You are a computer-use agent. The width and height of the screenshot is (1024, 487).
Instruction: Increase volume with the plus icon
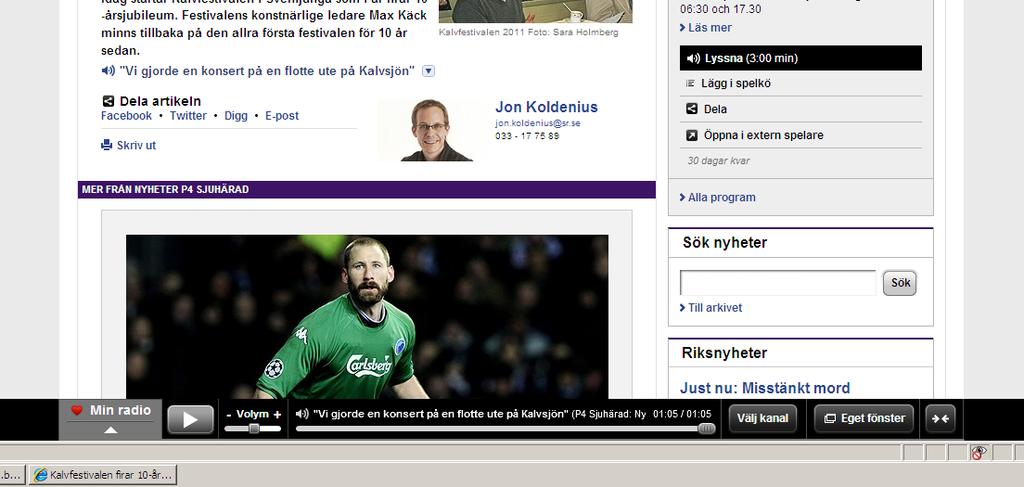click(277, 415)
